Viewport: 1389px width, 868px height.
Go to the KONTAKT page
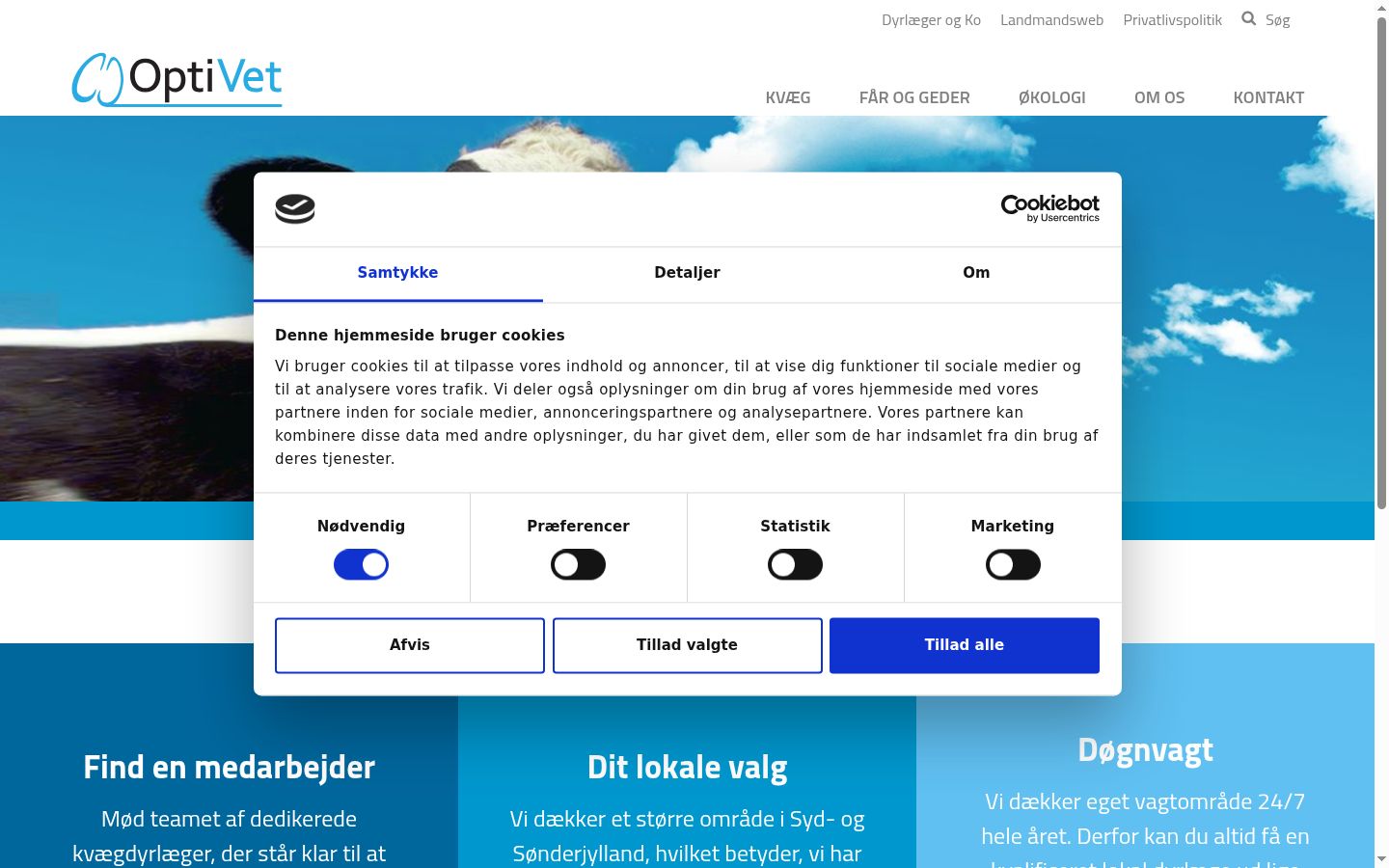point(1268,97)
